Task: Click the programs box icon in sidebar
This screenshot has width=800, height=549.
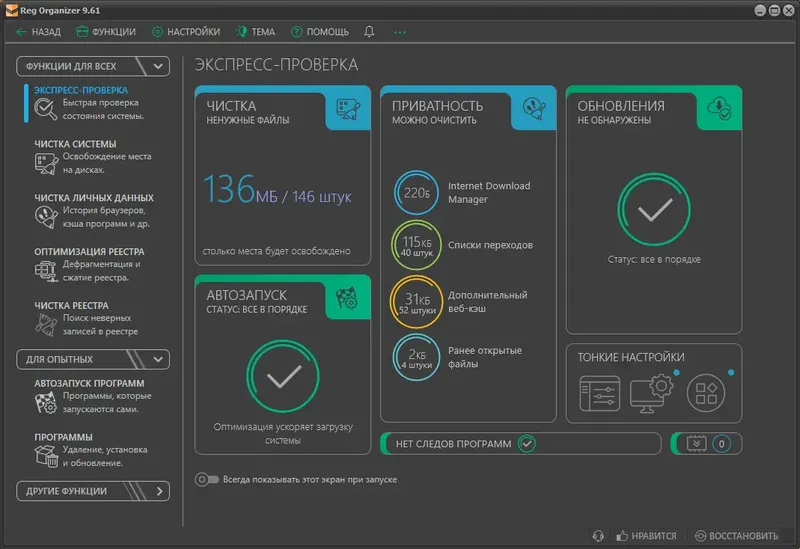Action: 46,456
